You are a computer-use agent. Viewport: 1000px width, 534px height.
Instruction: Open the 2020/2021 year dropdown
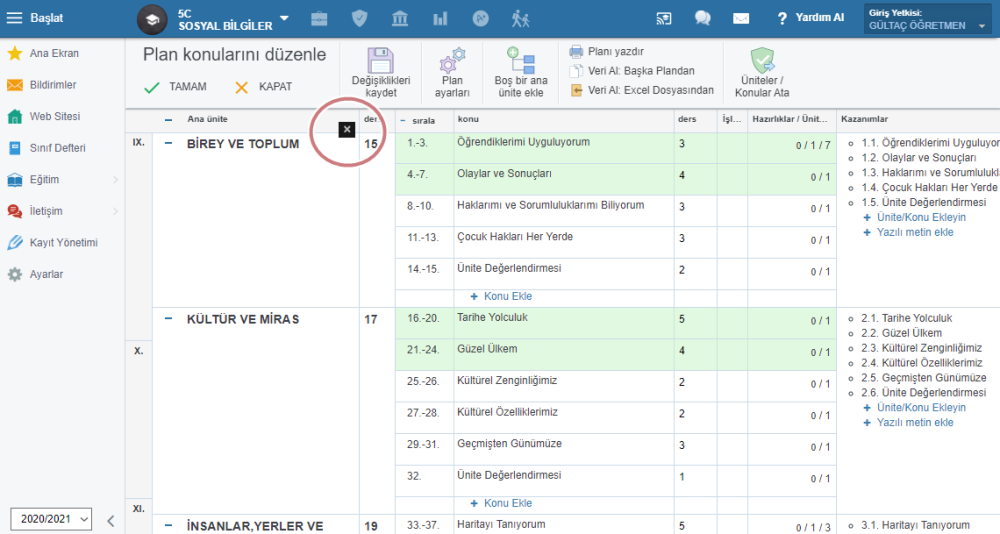click(x=50, y=519)
